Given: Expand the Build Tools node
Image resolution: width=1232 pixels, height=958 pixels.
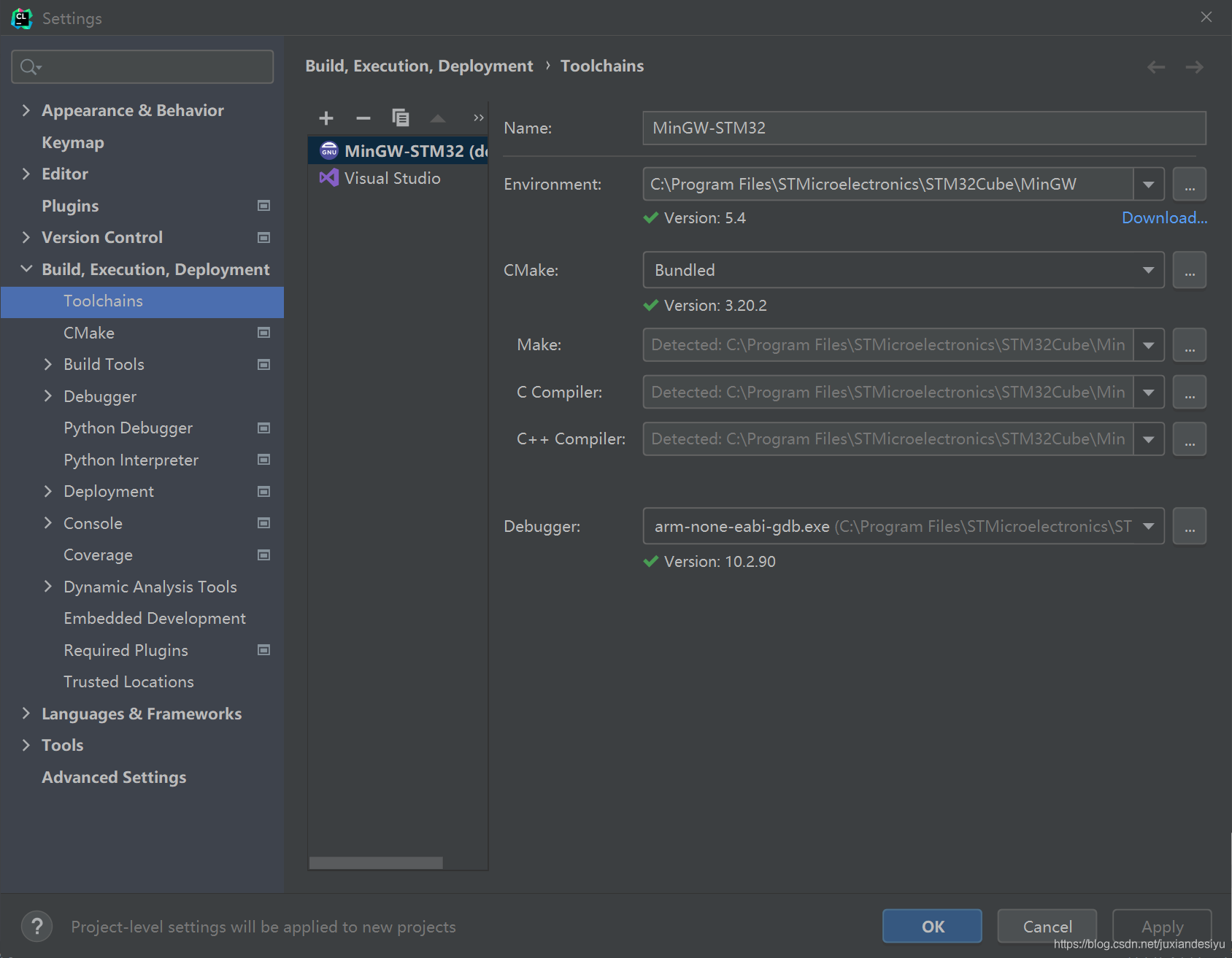Looking at the screenshot, I should coord(48,364).
